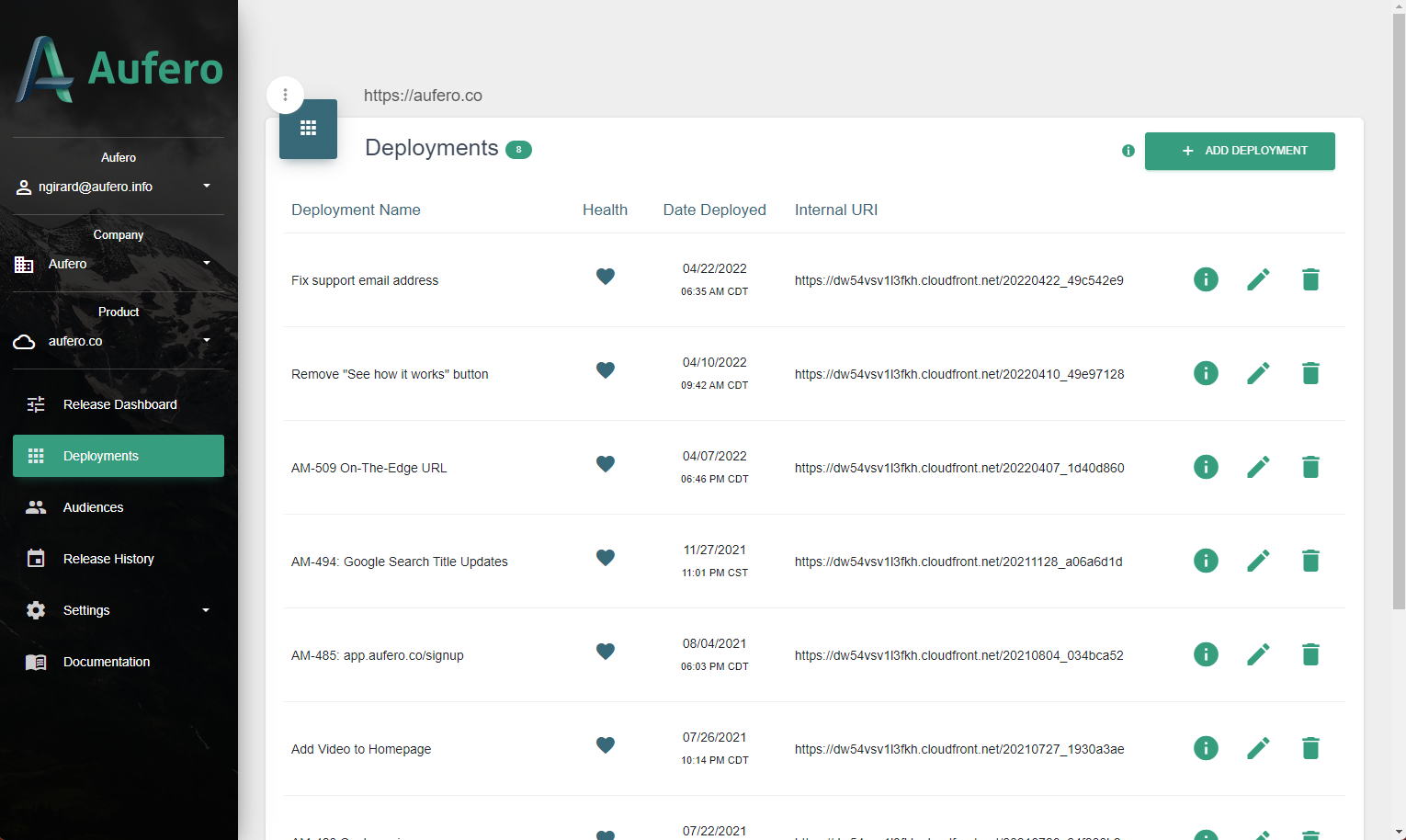This screenshot has width=1406, height=840.
Task: Show info for AM-494 Google Search Title Updates
Action: click(x=1206, y=561)
